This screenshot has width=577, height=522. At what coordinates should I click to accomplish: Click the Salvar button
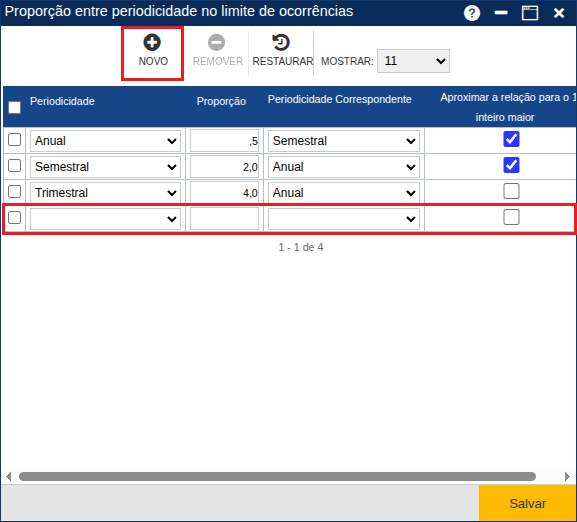click(x=528, y=503)
